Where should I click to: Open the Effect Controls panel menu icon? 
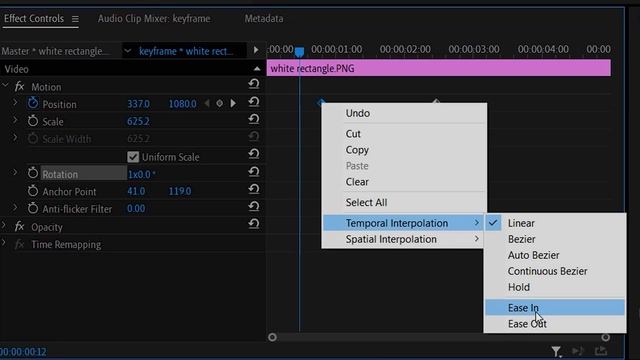(x=75, y=19)
